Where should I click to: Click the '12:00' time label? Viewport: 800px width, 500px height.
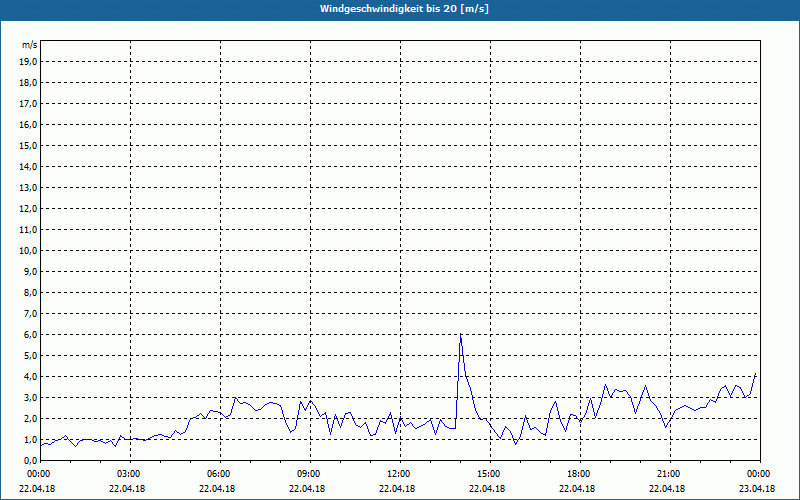point(399,474)
